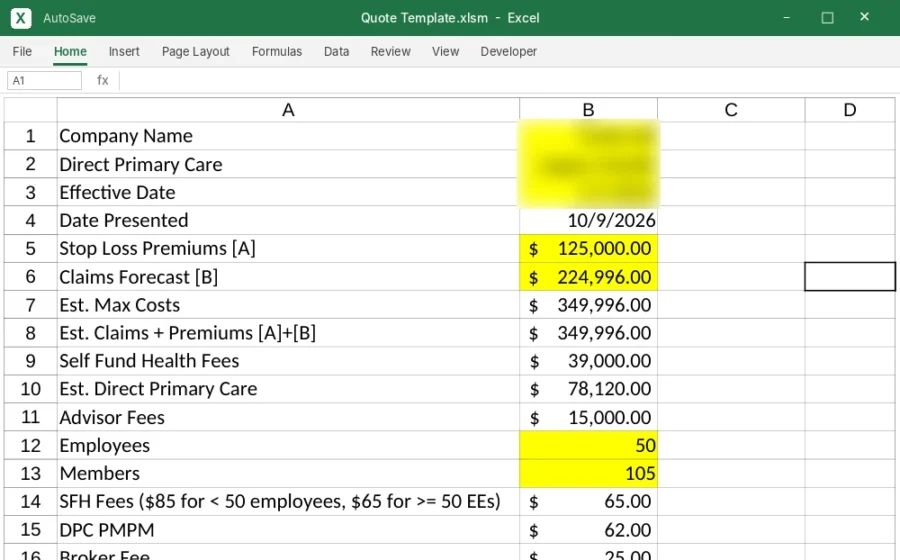
Task: Click the yellow 224,996.00 cell
Action: (588, 277)
